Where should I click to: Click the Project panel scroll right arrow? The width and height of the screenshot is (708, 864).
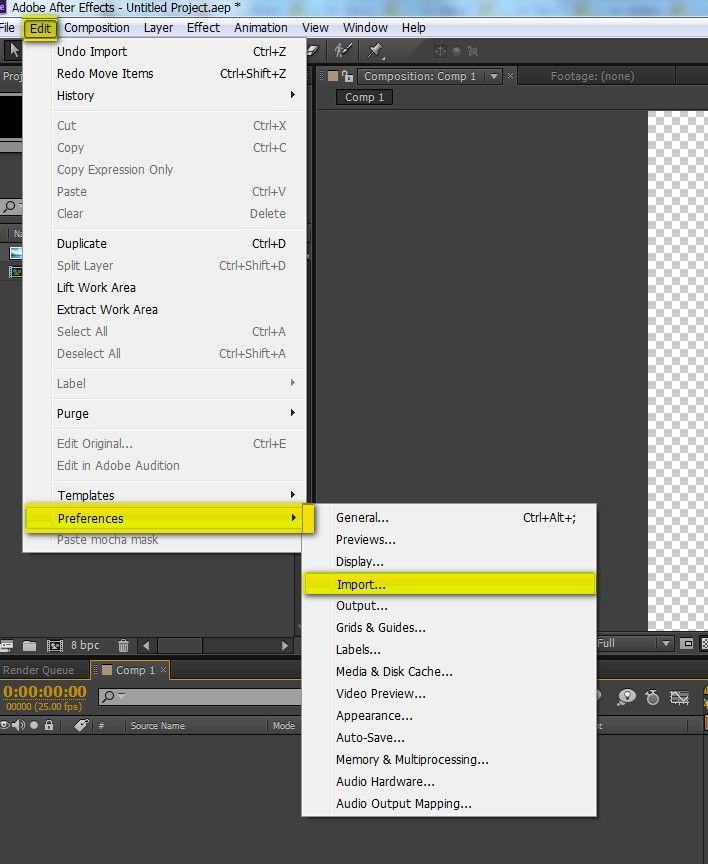pyautogui.click(x=284, y=645)
